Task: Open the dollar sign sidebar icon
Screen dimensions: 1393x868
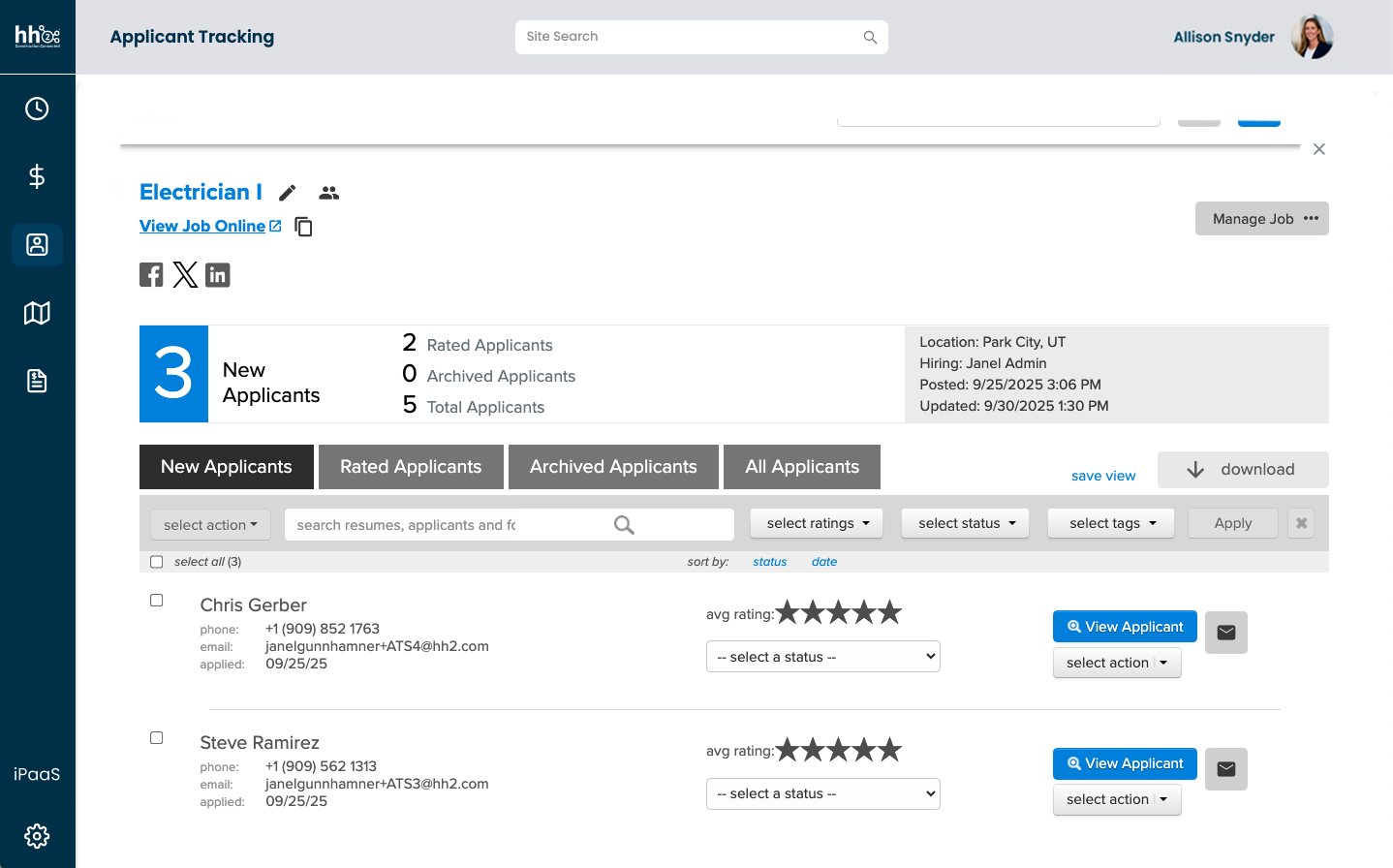Action: (x=37, y=176)
